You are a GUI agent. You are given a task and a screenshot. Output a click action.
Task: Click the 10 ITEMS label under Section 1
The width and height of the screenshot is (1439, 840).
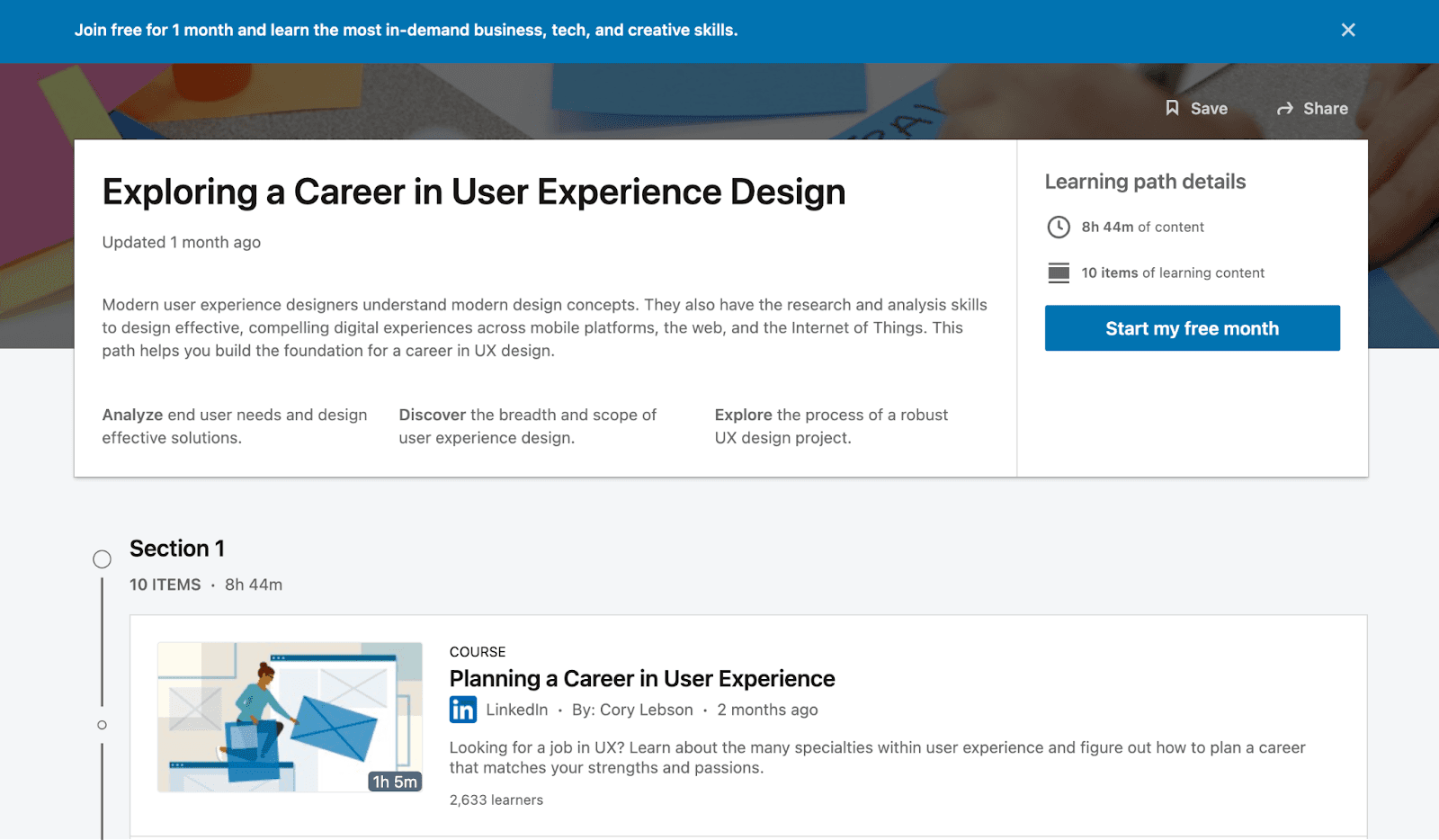click(x=165, y=585)
